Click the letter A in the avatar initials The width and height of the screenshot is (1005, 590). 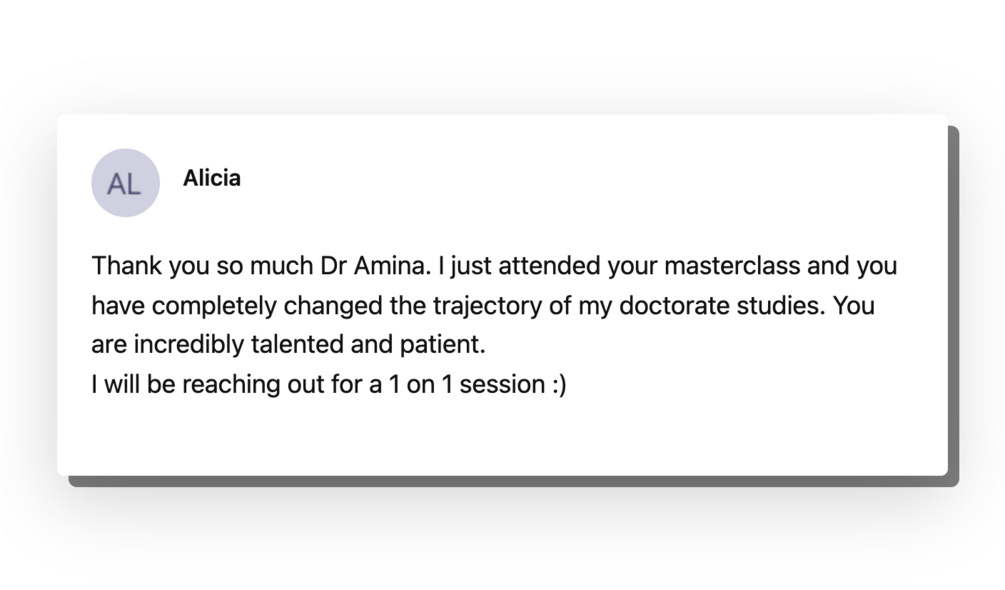[x=116, y=184]
